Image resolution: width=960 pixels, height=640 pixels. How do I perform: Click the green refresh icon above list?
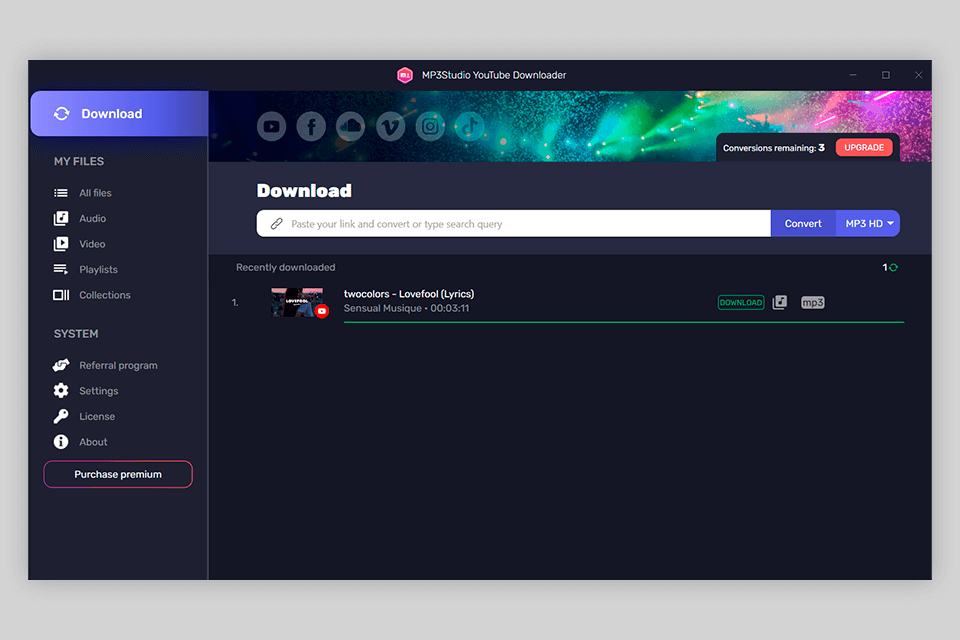tap(893, 268)
